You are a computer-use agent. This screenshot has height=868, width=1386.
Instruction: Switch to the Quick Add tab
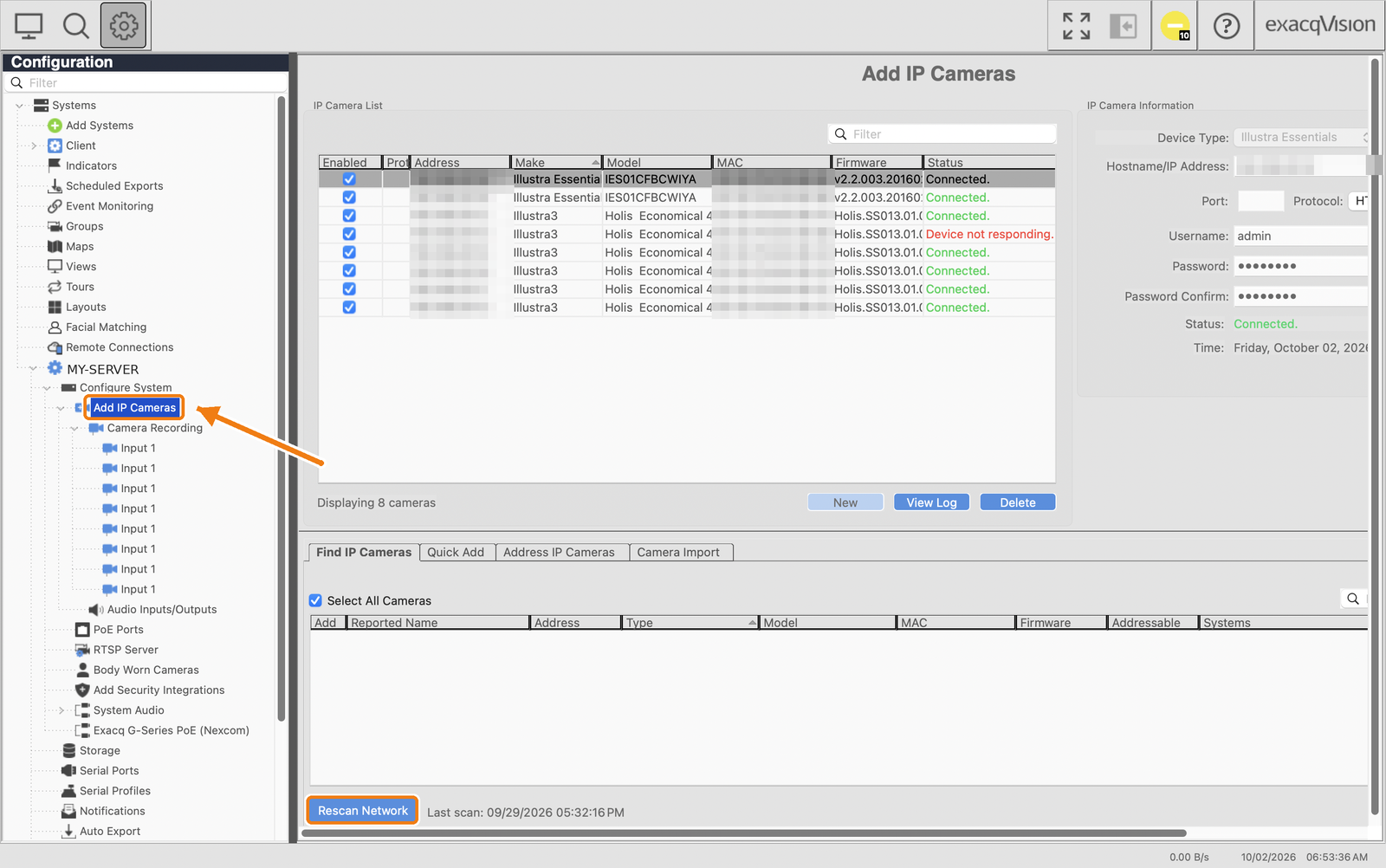456,552
